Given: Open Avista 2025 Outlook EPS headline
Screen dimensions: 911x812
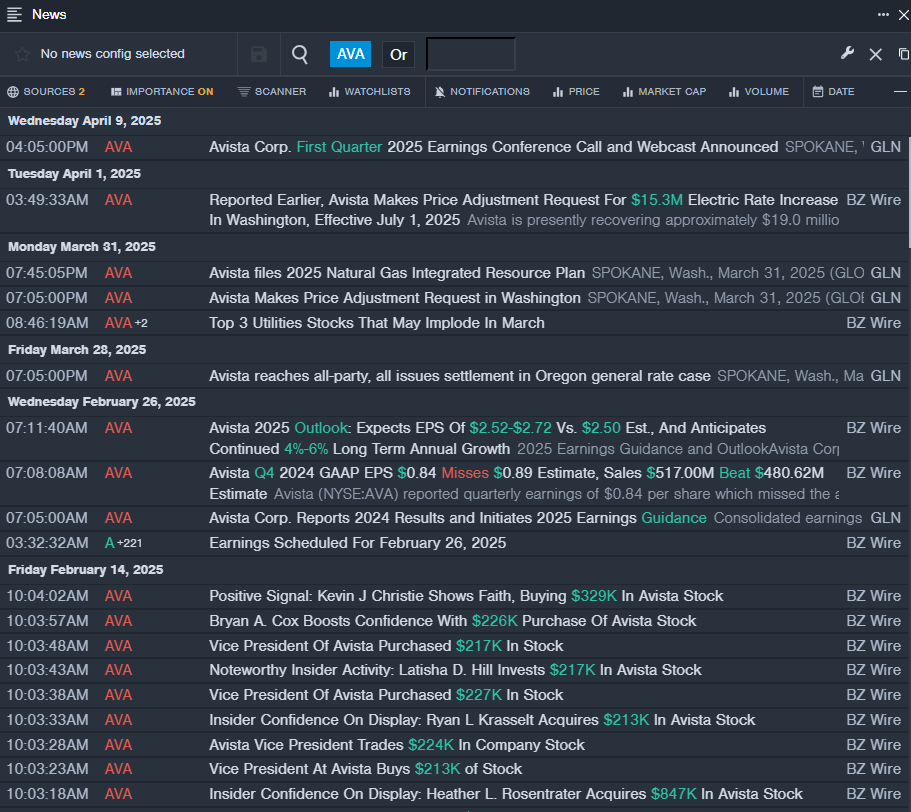Looking at the screenshot, I should coord(487,438).
